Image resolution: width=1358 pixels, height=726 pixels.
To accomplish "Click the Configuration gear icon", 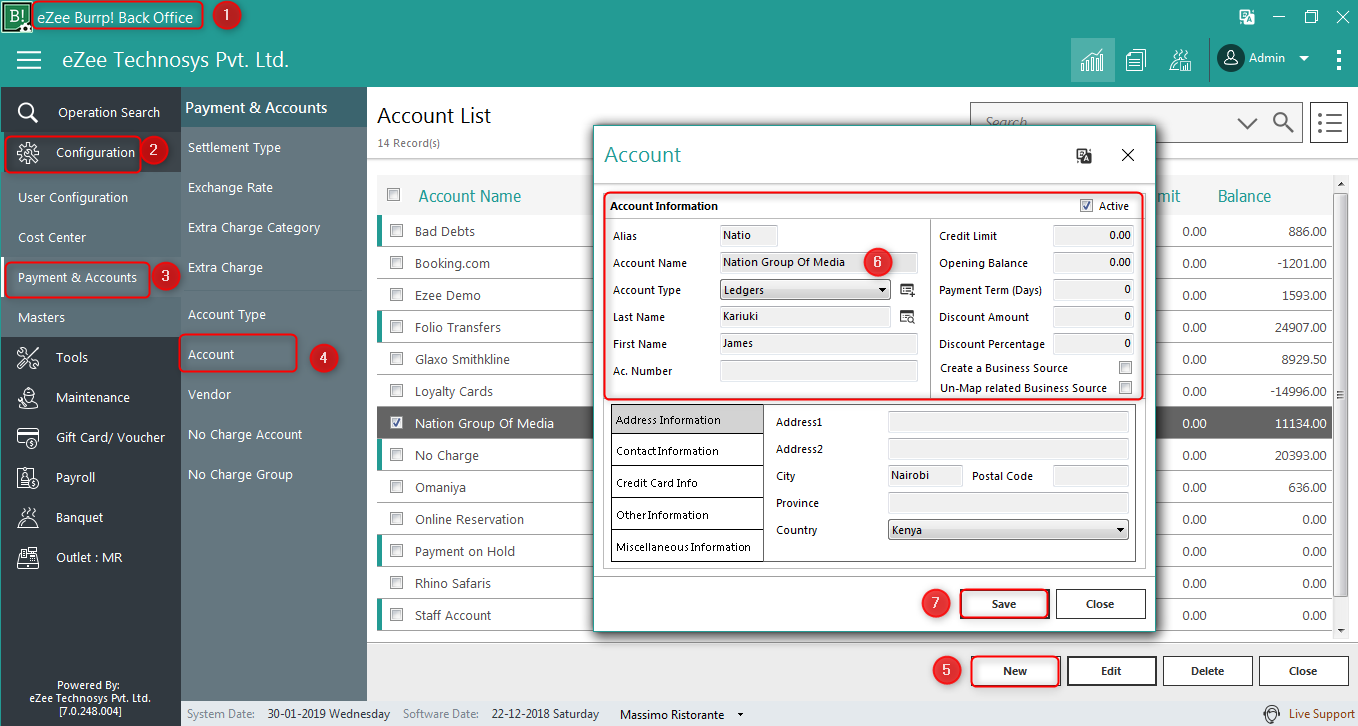I will tap(28, 153).
